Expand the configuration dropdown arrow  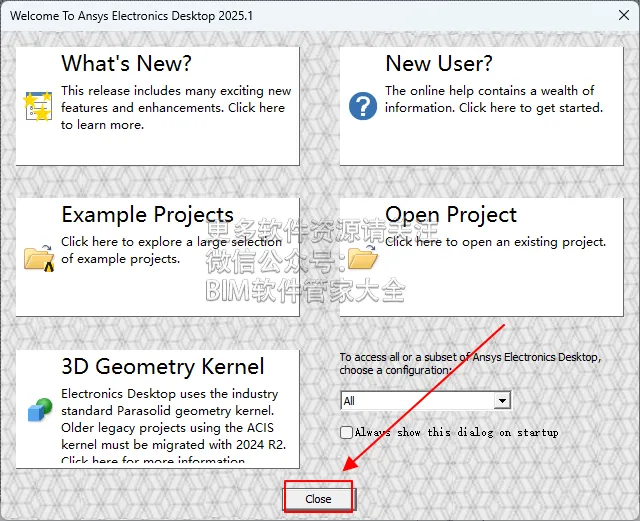502,401
